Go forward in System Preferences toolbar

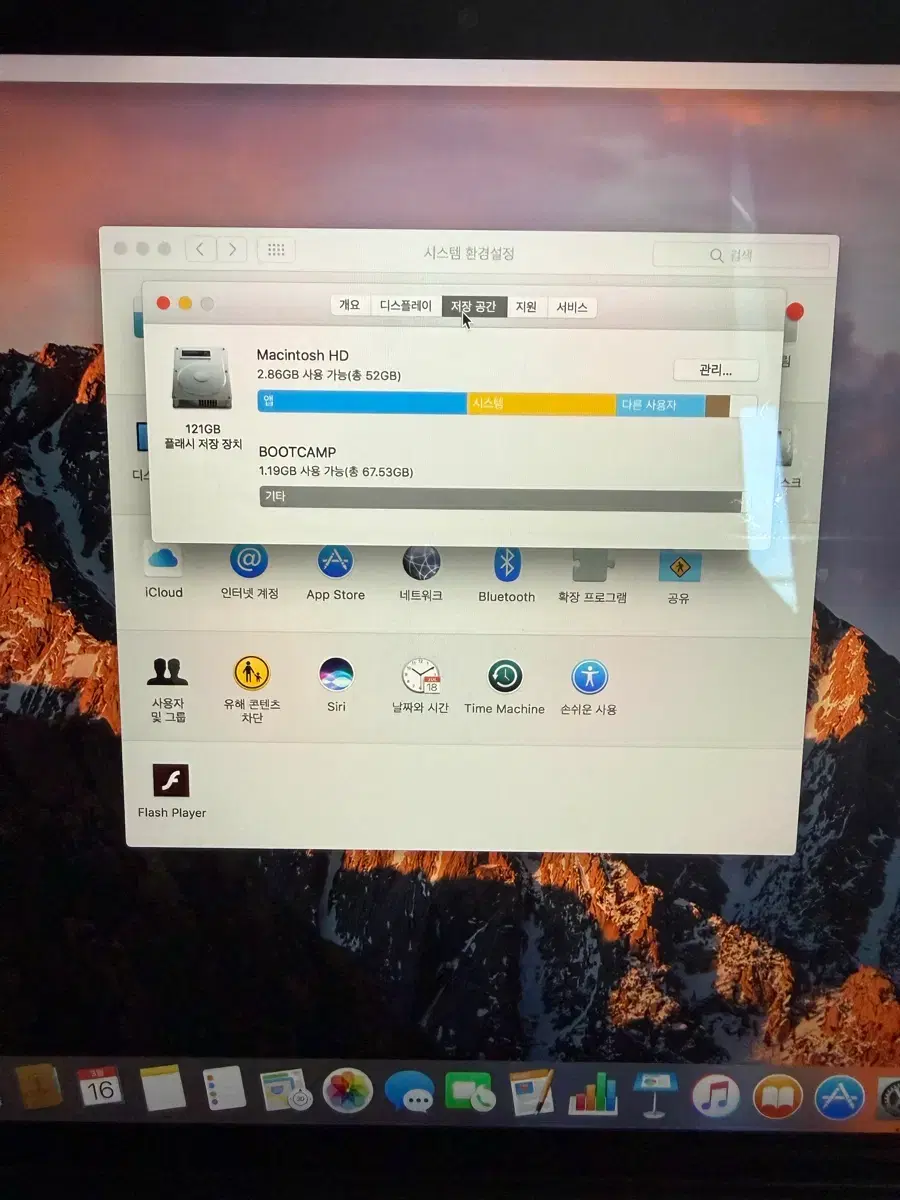click(232, 249)
